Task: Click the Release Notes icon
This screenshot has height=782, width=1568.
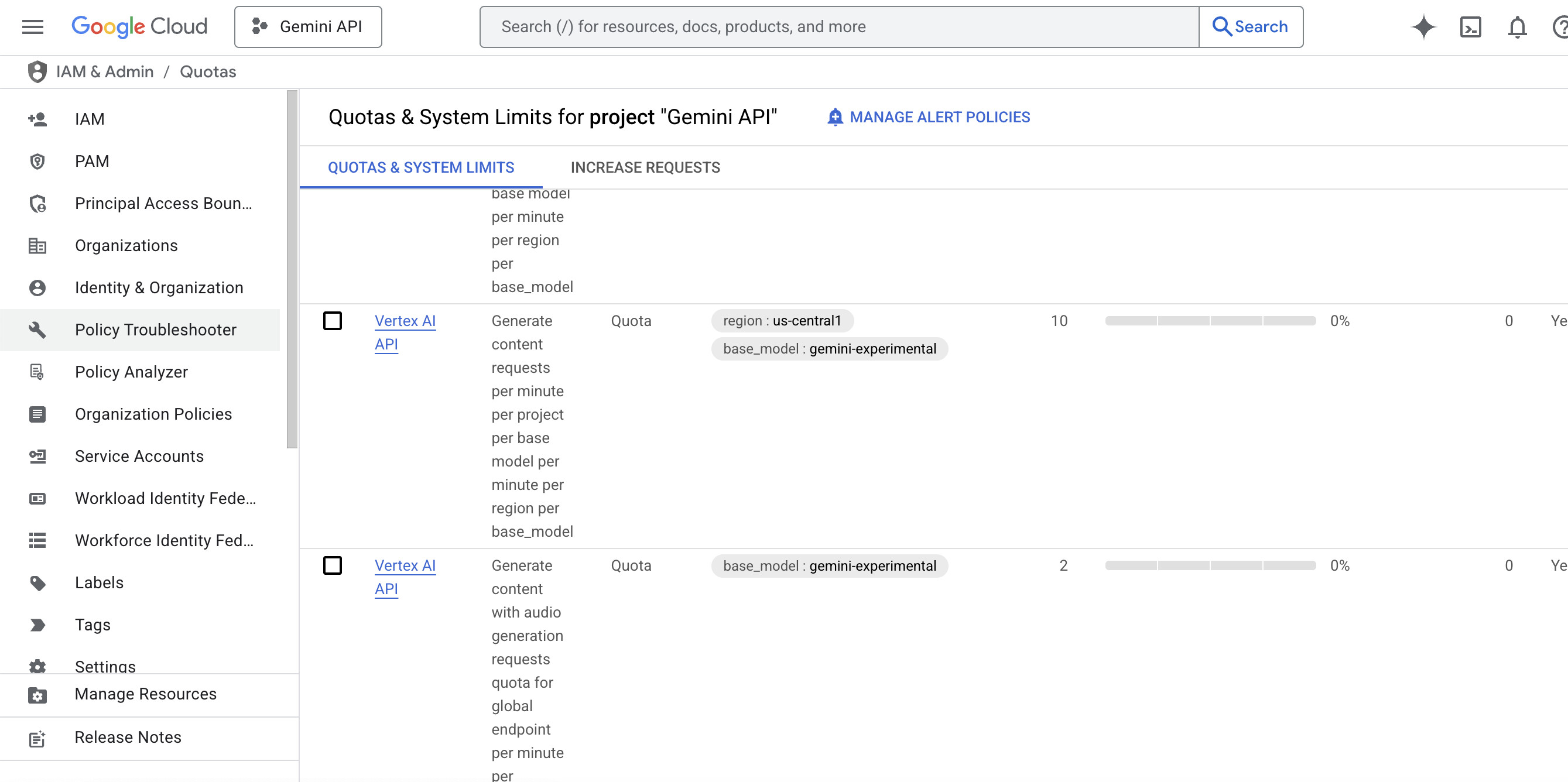Action: click(x=37, y=738)
